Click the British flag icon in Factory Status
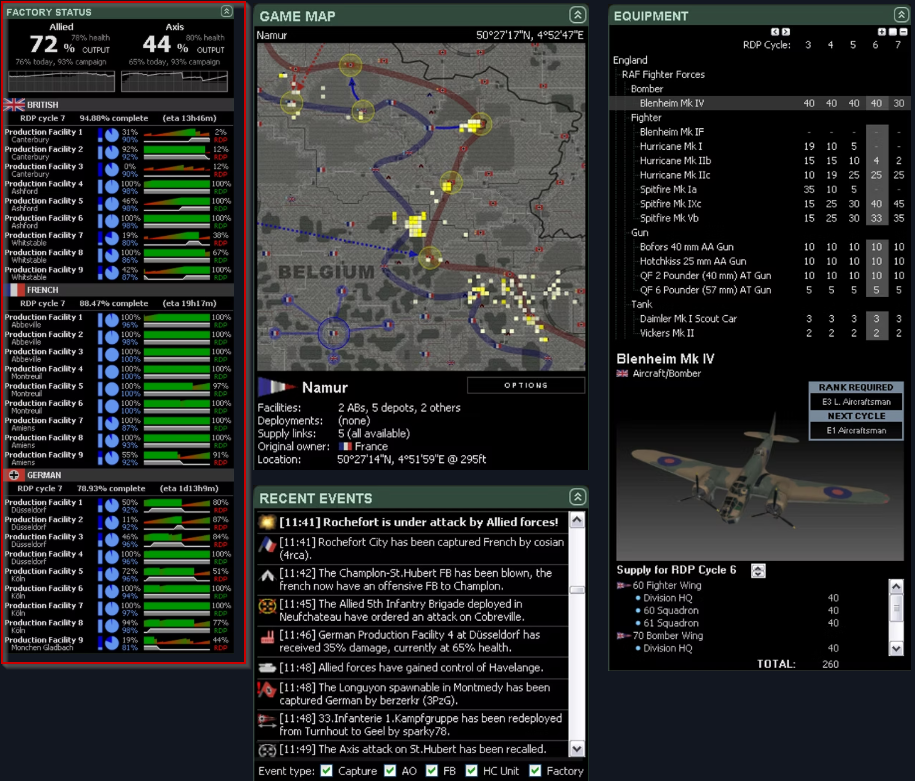The image size is (915, 781). pos(14,104)
